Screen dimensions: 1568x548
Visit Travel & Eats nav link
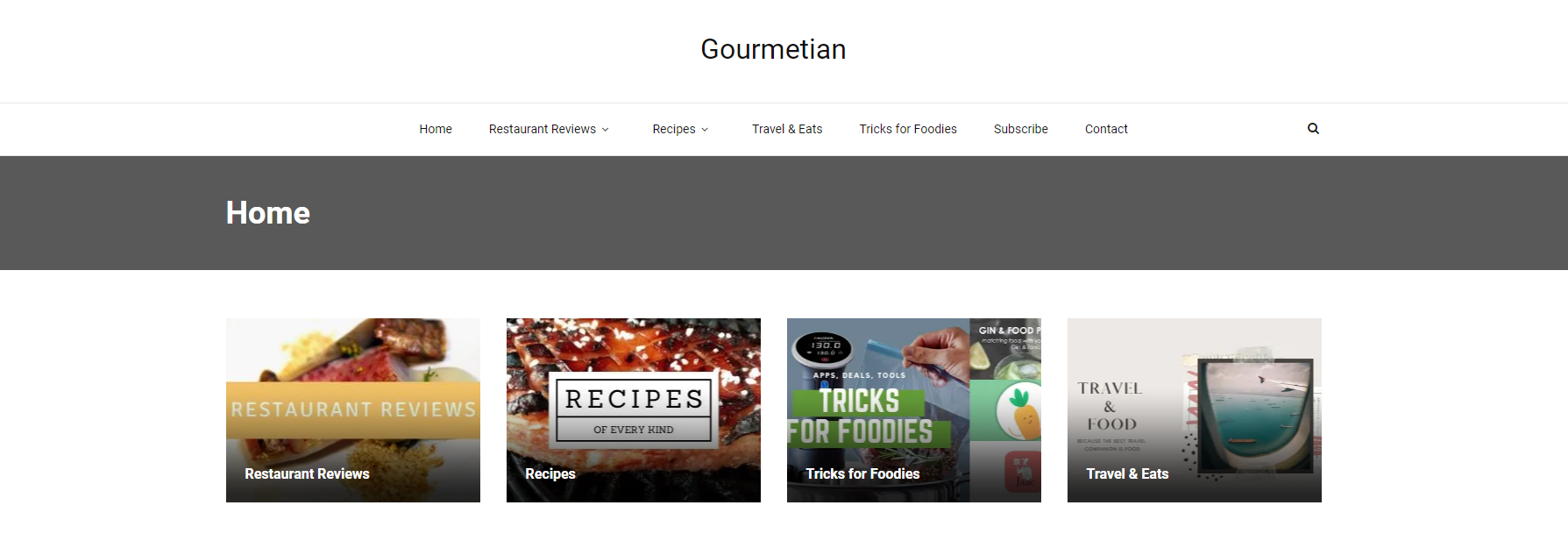pos(787,129)
